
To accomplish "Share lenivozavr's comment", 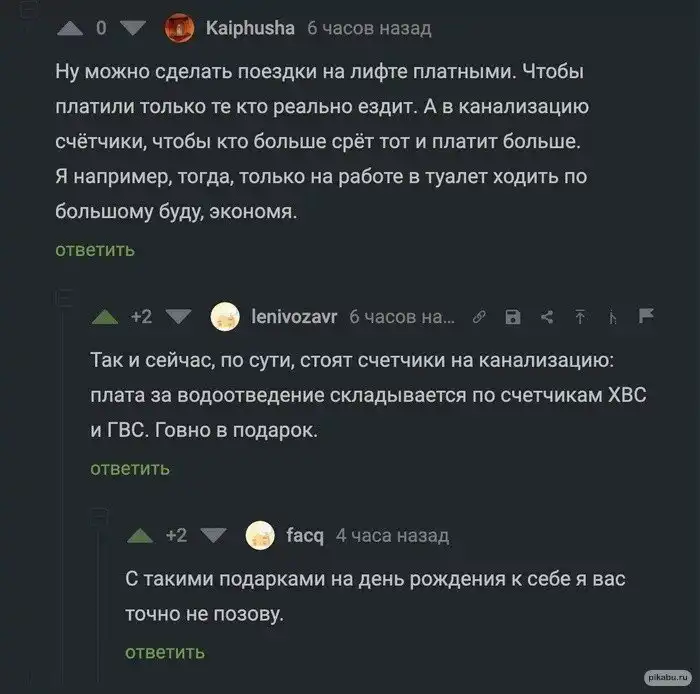I will tap(547, 317).
